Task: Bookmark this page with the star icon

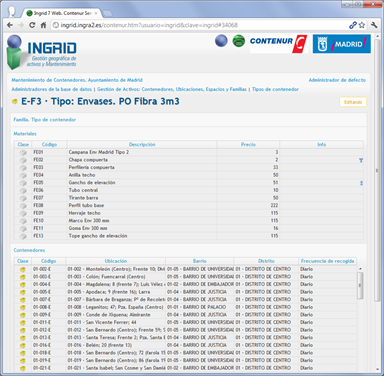Action: [362, 25]
